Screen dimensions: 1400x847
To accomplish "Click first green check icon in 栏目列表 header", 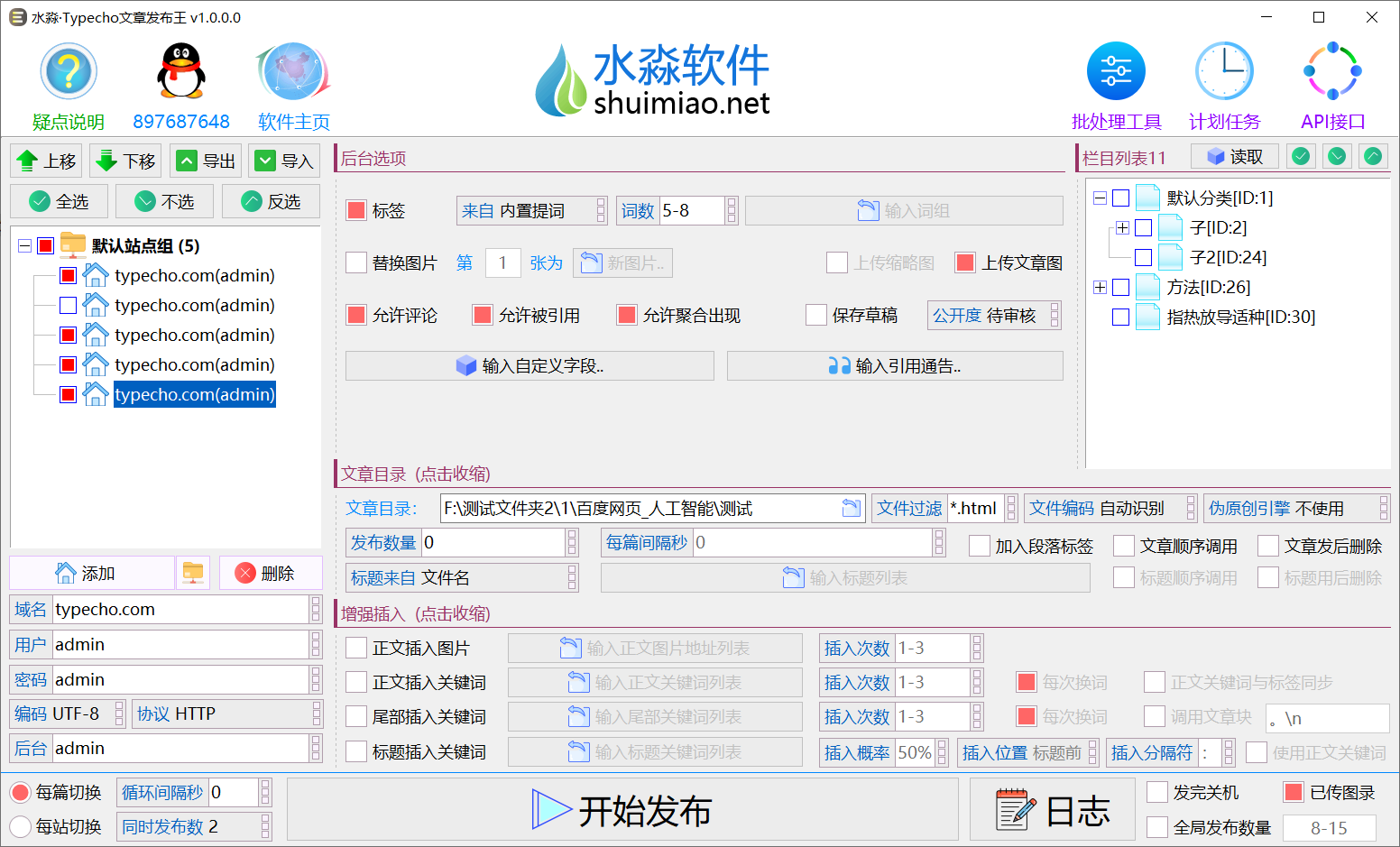I will (x=1301, y=157).
